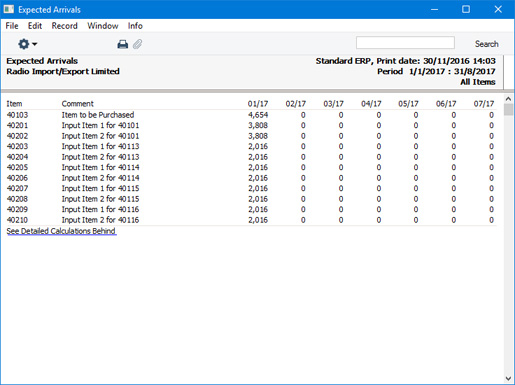
Task: Click the 'Standard ERP, Print date' header line
Action: (406, 61)
